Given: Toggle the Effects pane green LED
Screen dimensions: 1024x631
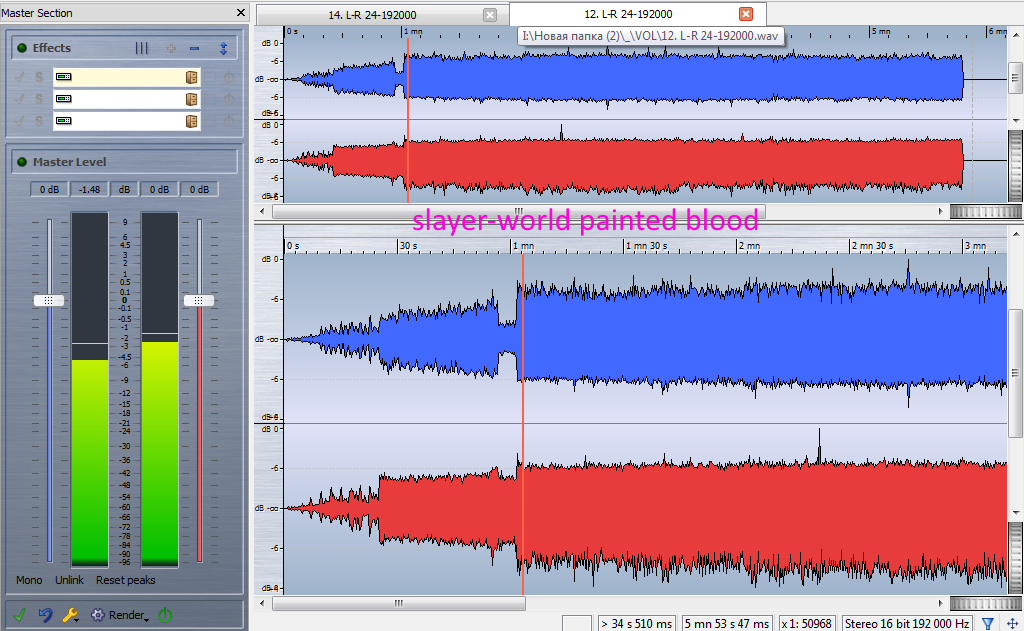Looking at the screenshot, I should (22, 48).
